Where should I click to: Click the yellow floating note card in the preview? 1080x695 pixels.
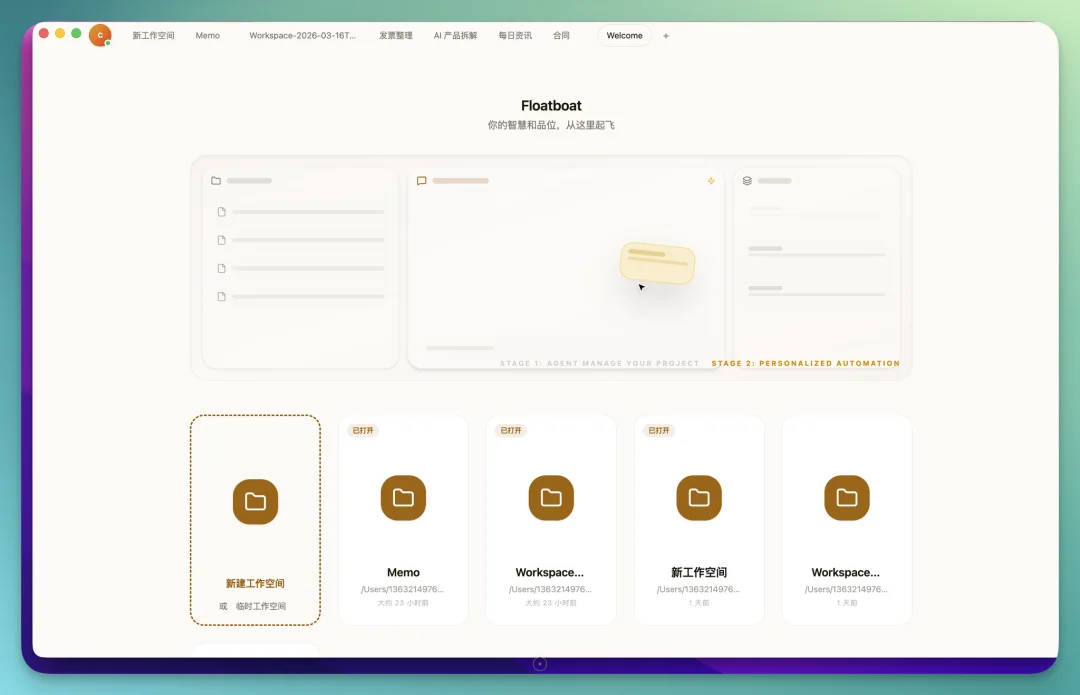click(657, 262)
